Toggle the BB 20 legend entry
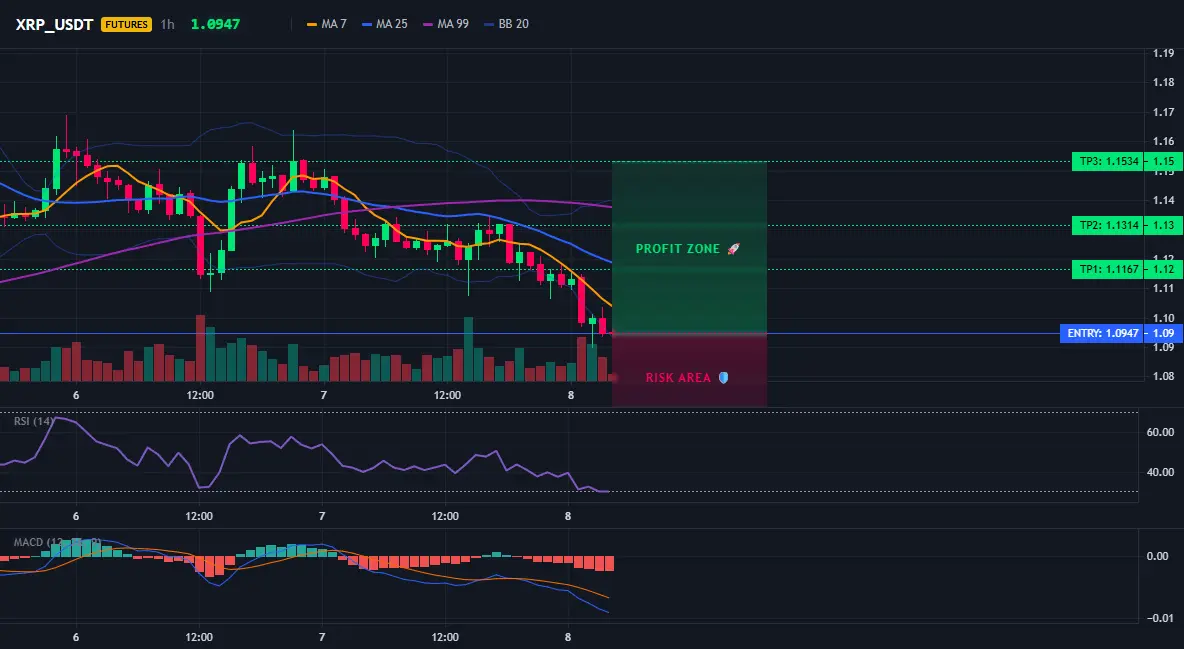1184x649 pixels. coord(507,24)
